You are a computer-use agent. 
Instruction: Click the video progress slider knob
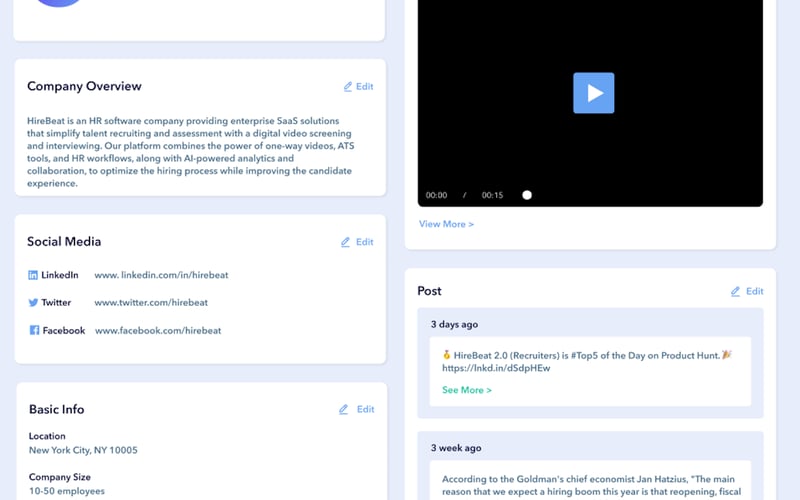point(527,195)
